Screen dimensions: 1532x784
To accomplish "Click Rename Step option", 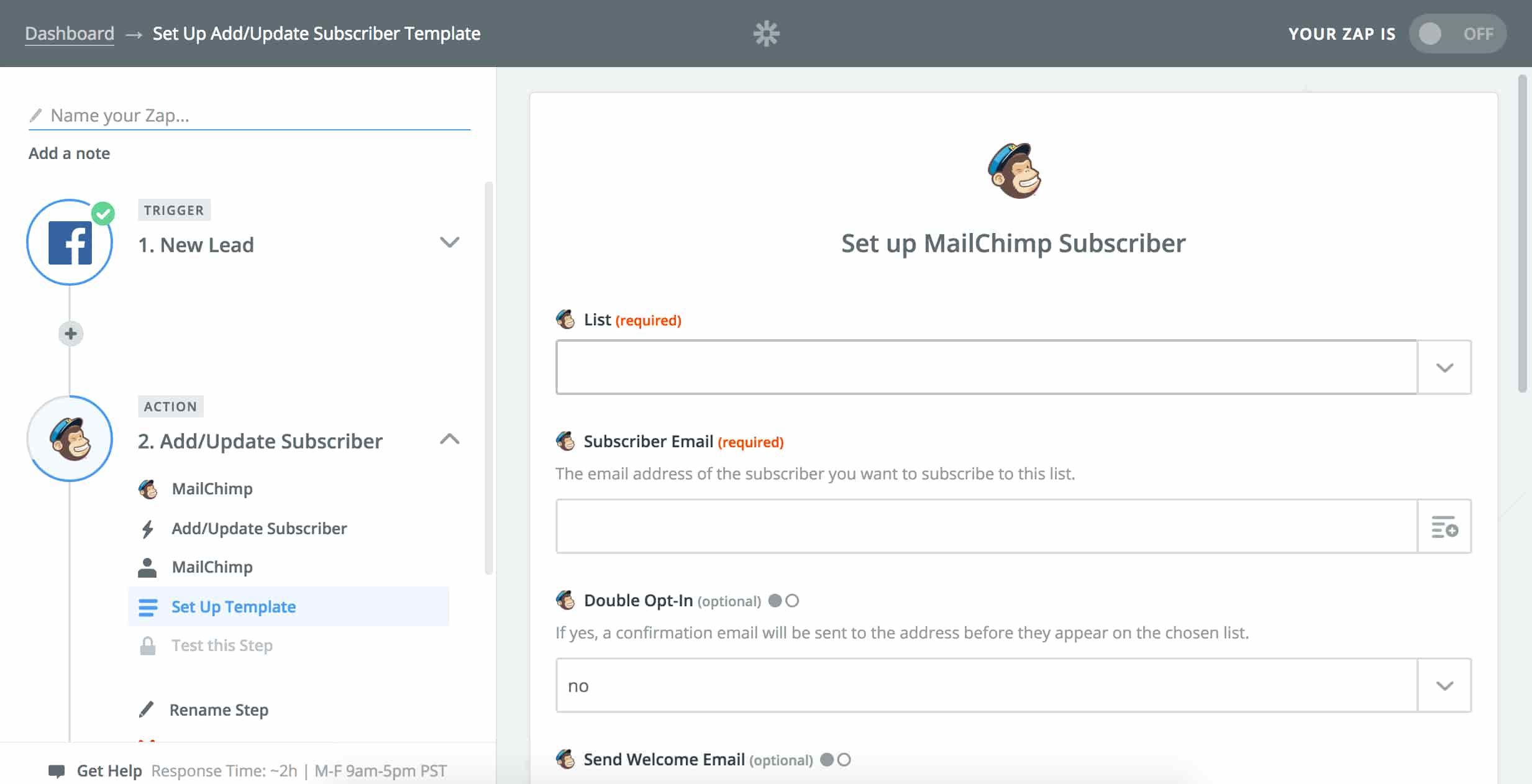I will pos(219,709).
